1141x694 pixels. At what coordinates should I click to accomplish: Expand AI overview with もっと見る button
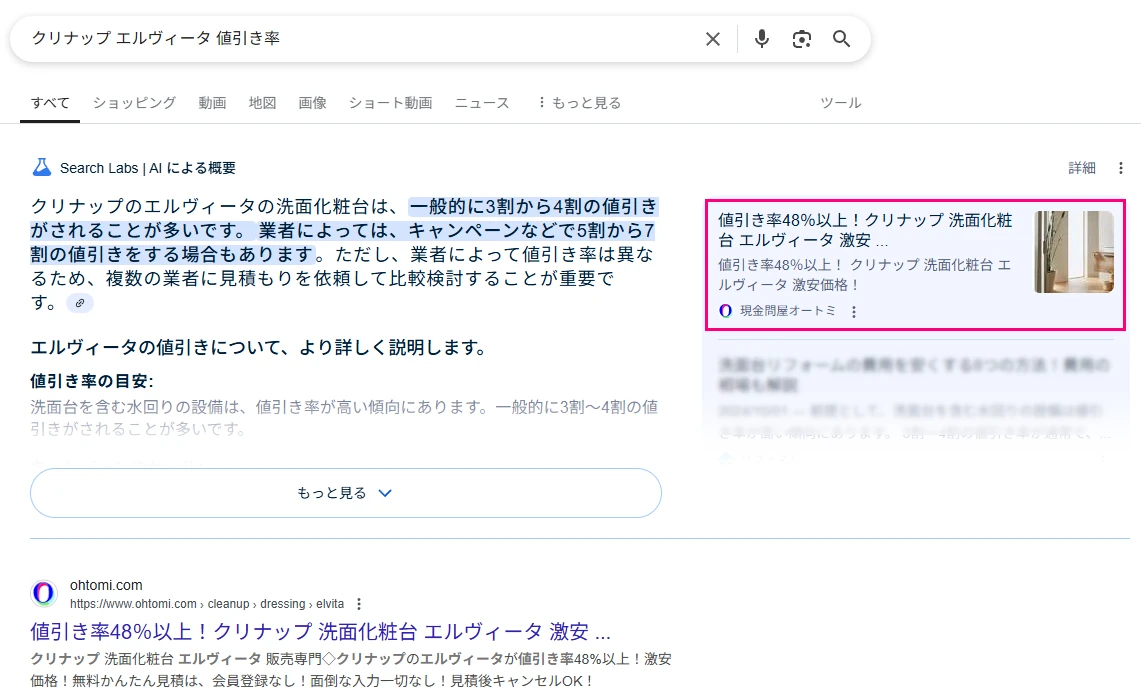point(346,493)
